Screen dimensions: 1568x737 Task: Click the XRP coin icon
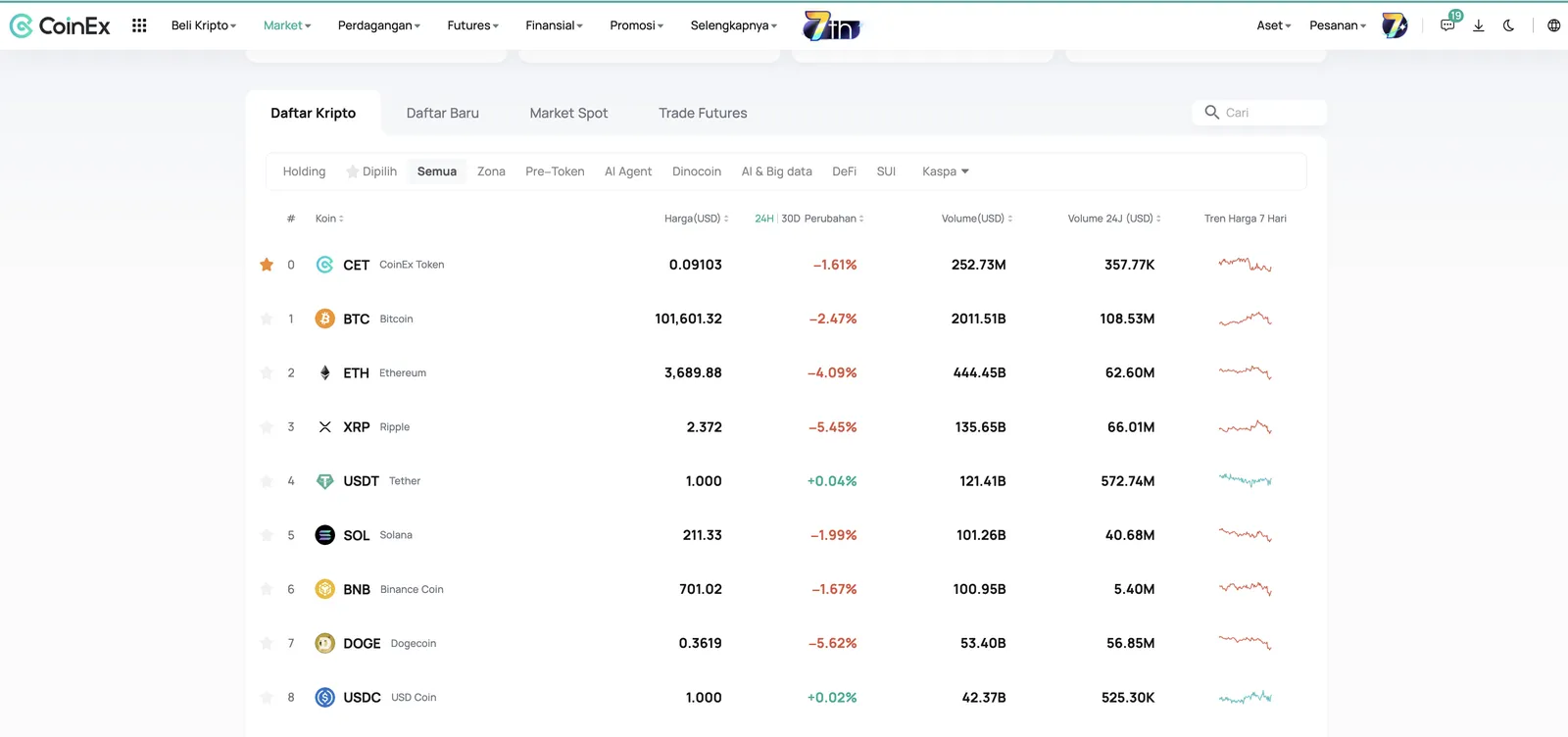(325, 427)
